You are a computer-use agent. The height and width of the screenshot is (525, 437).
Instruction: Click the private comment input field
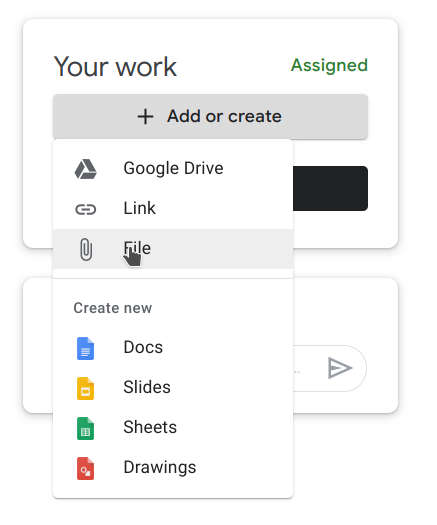pyautogui.click(x=306, y=368)
